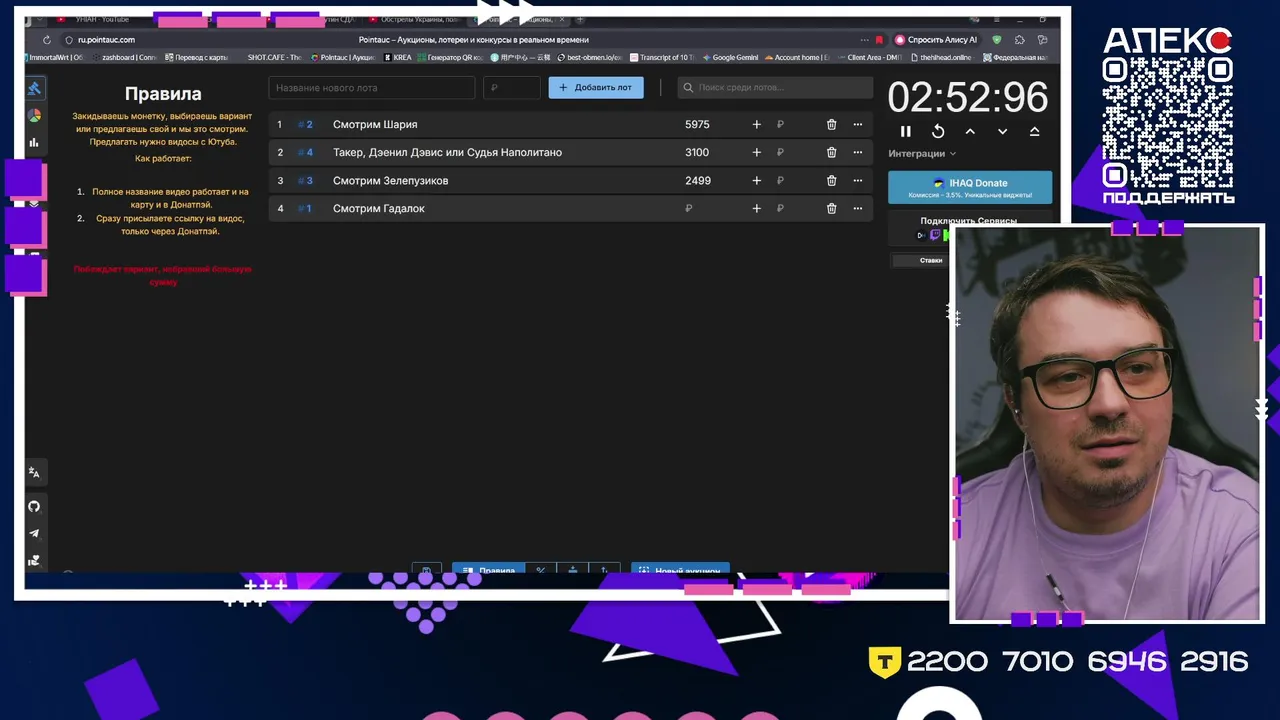Open the KREA bookmark

398,58
